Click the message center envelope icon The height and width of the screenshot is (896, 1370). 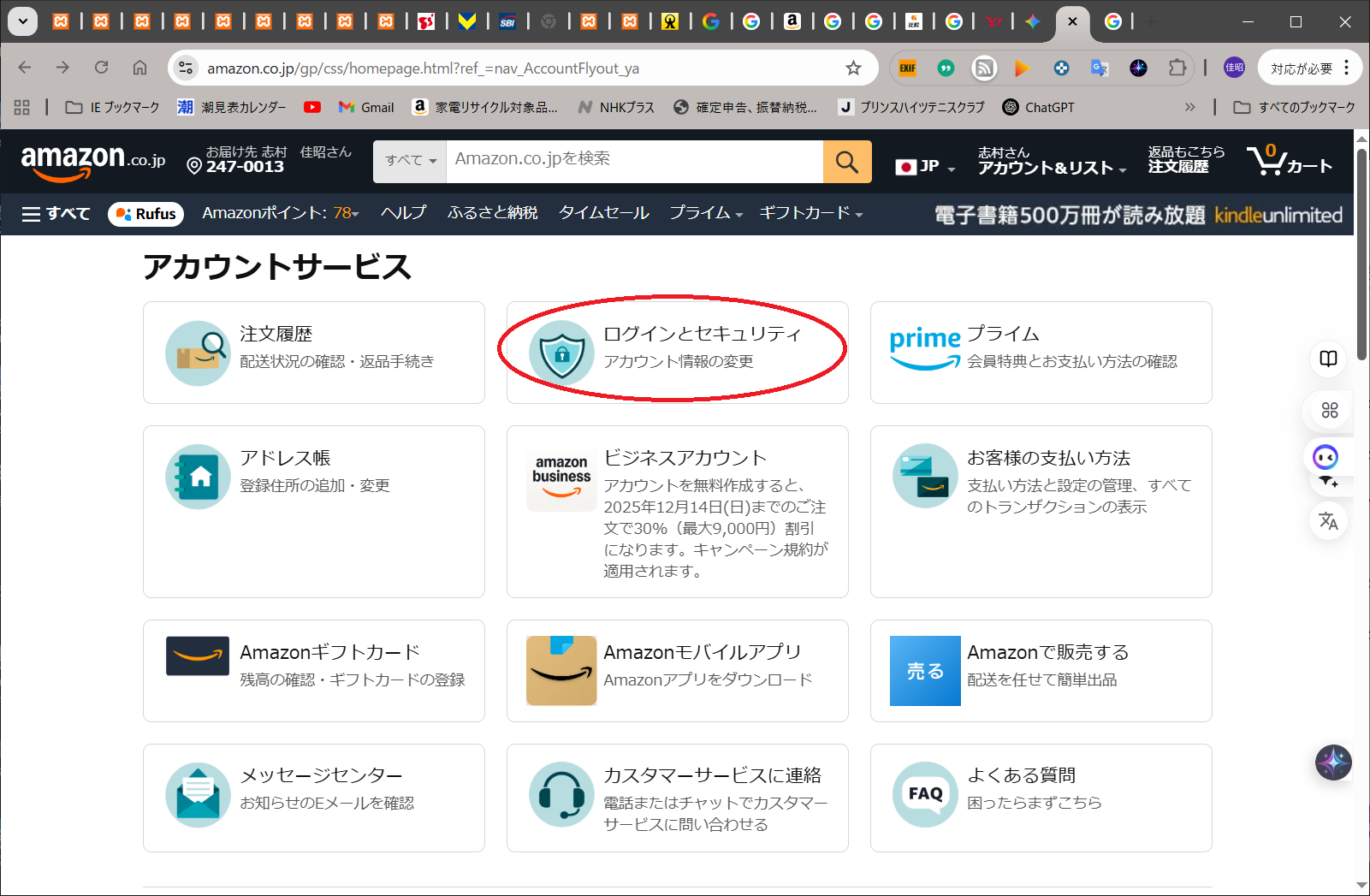click(198, 795)
